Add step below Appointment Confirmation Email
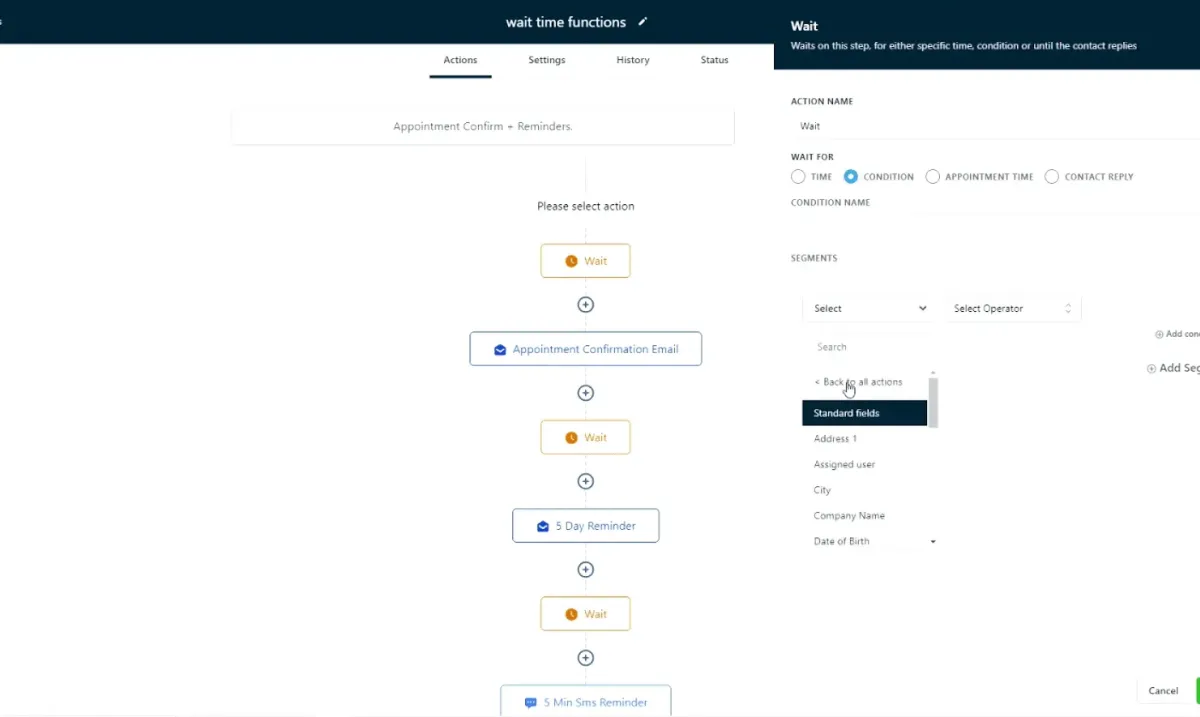 (x=586, y=393)
